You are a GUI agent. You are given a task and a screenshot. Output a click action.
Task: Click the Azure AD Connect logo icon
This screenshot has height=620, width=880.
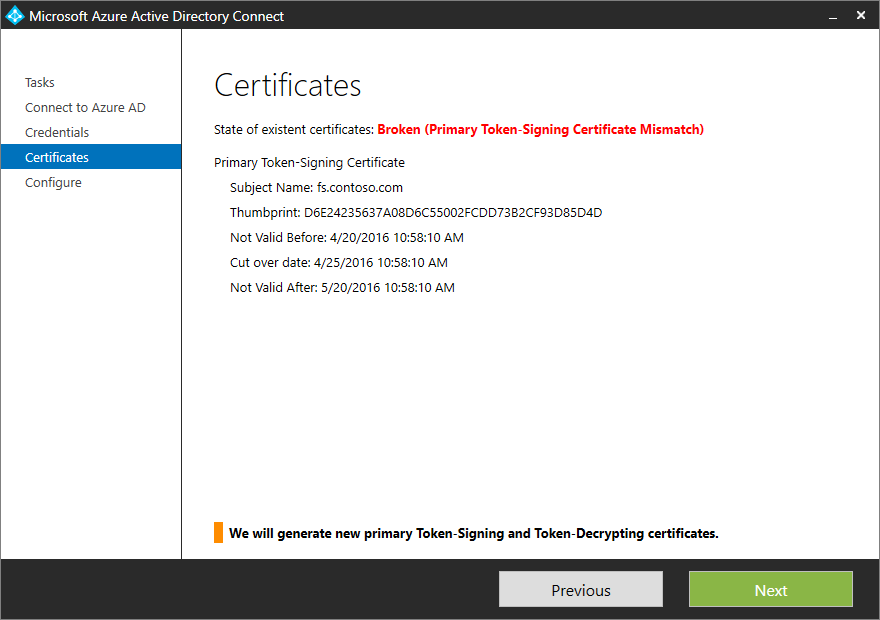point(14,15)
